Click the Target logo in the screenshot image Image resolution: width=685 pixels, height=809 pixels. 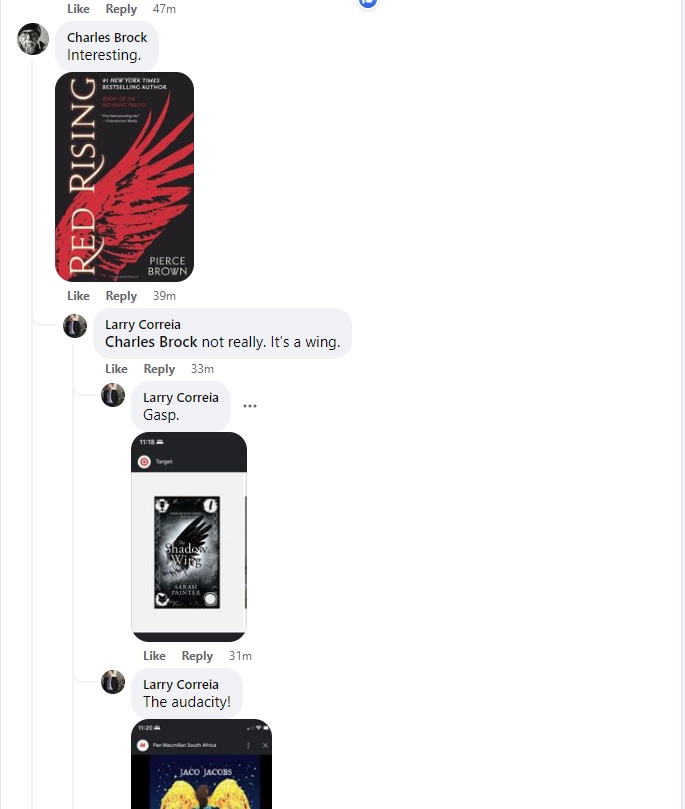tap(144, 462)
